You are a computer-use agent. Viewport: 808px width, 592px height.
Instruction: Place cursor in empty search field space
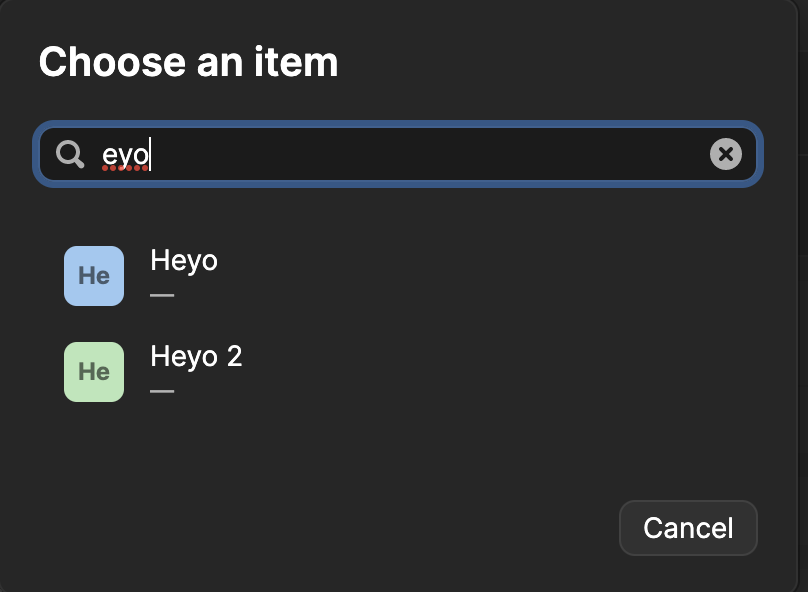450,154
